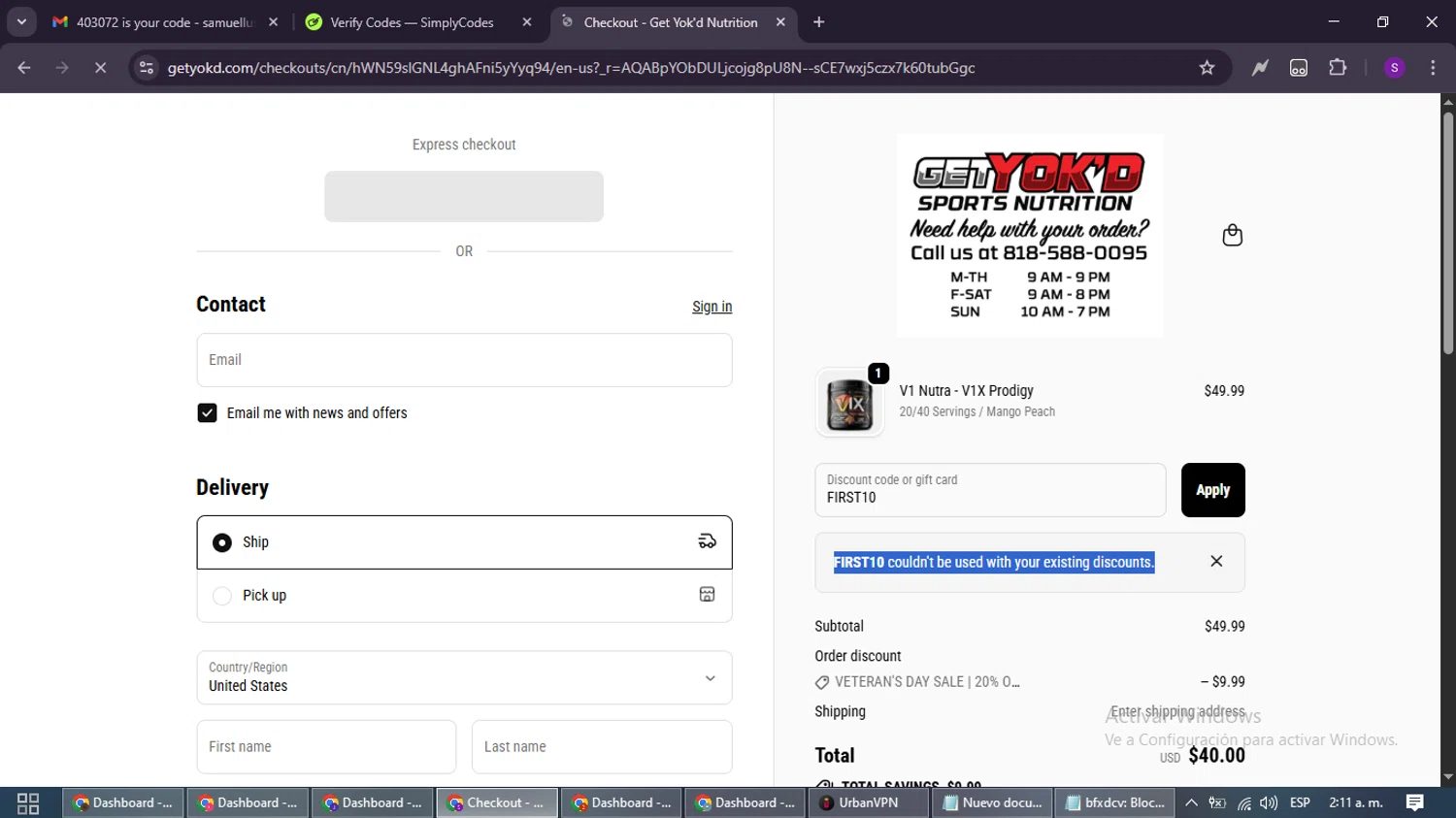
Task: Click the page vertical scrollbar thumb
Action: (1447, 233)
